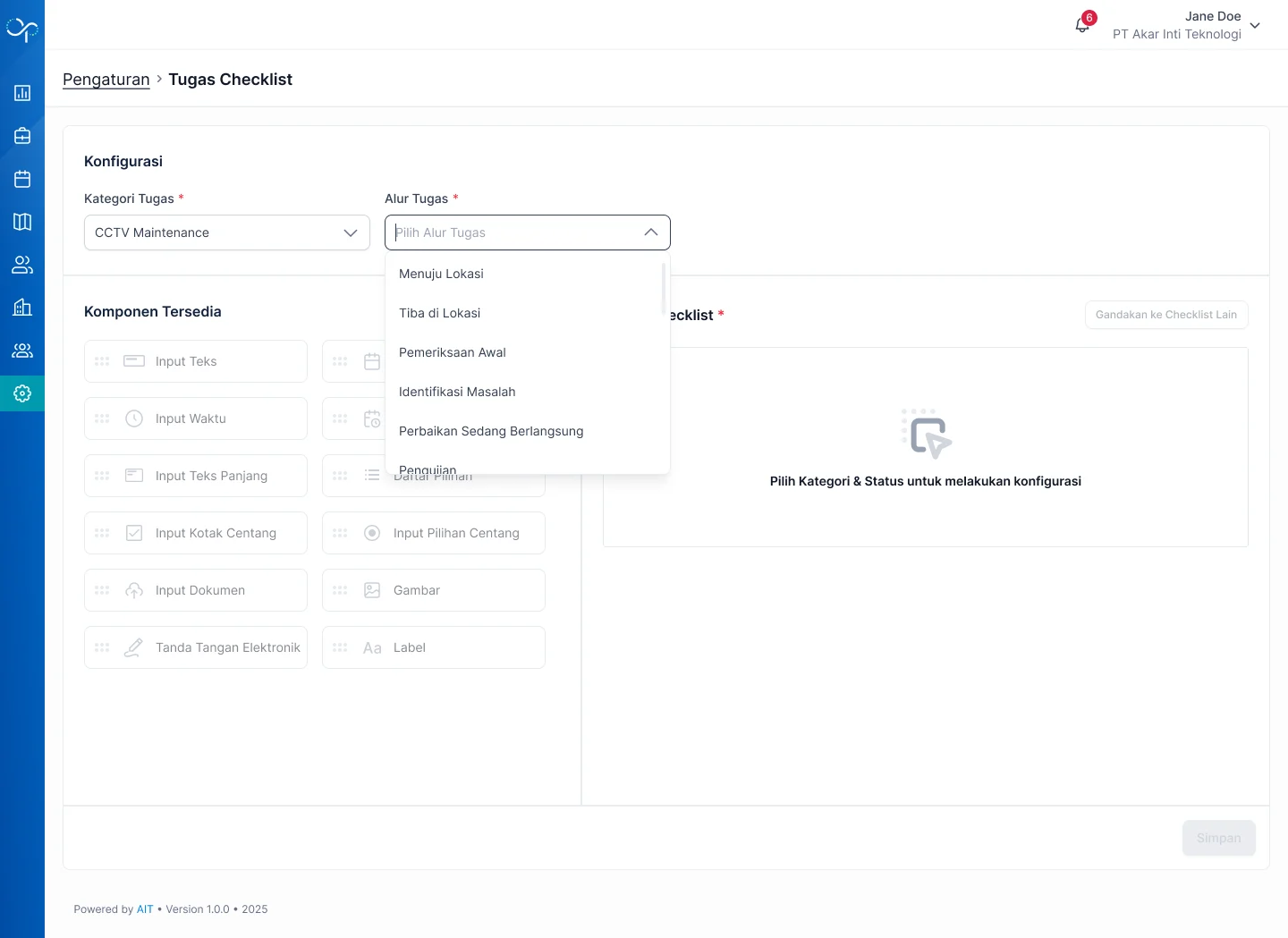
Task: Click Gandakan ke Checklist Lain button
Action: (x=1166, y=315)
